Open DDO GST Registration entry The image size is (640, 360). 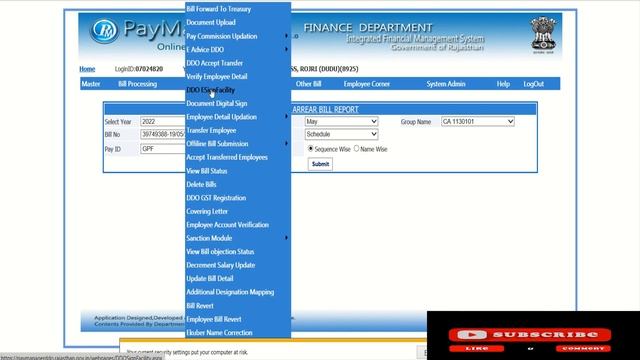pyautogui.click(x=216, y=198)
